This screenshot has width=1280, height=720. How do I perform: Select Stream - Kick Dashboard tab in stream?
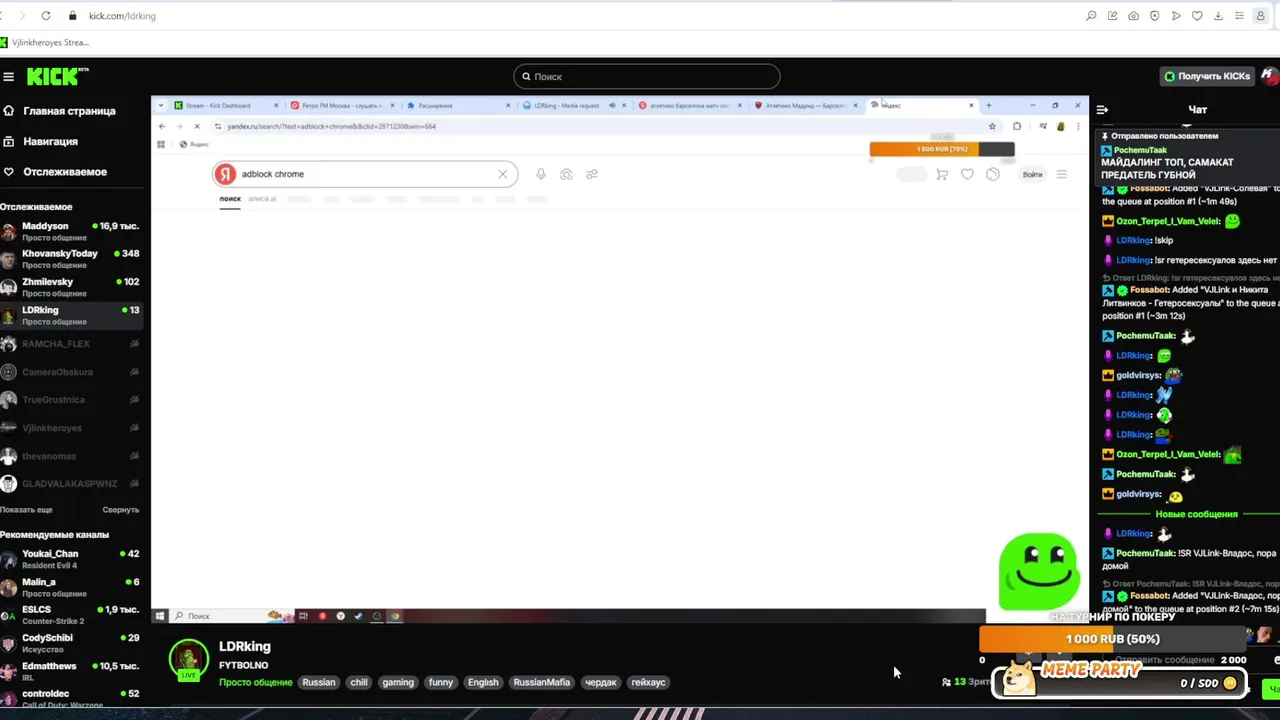224,105
